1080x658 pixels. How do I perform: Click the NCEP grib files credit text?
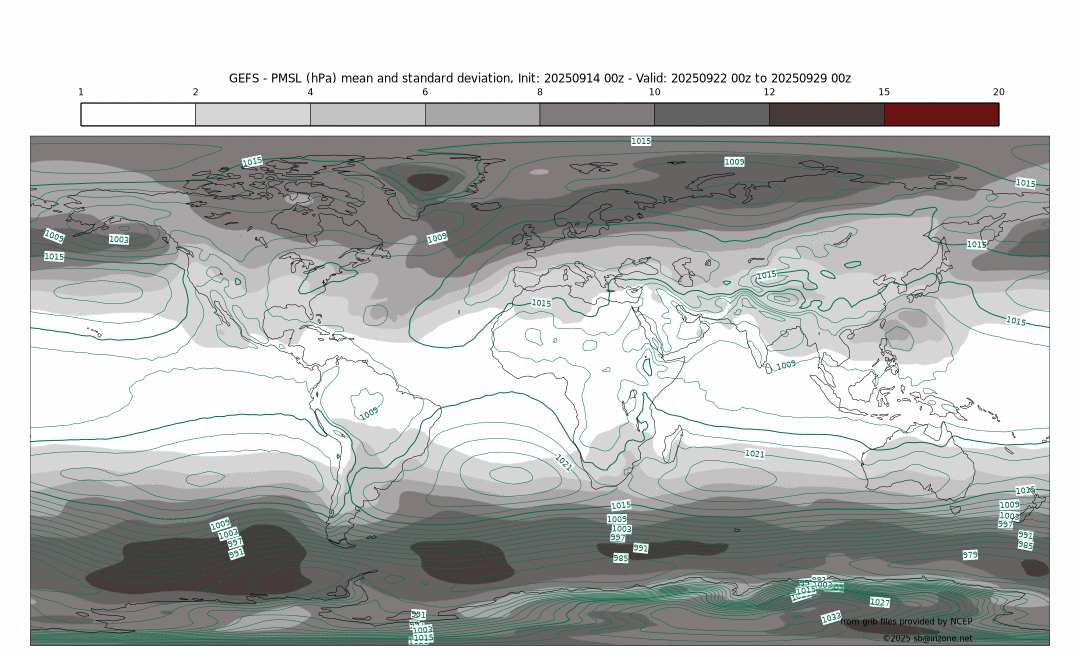(907, 622)
